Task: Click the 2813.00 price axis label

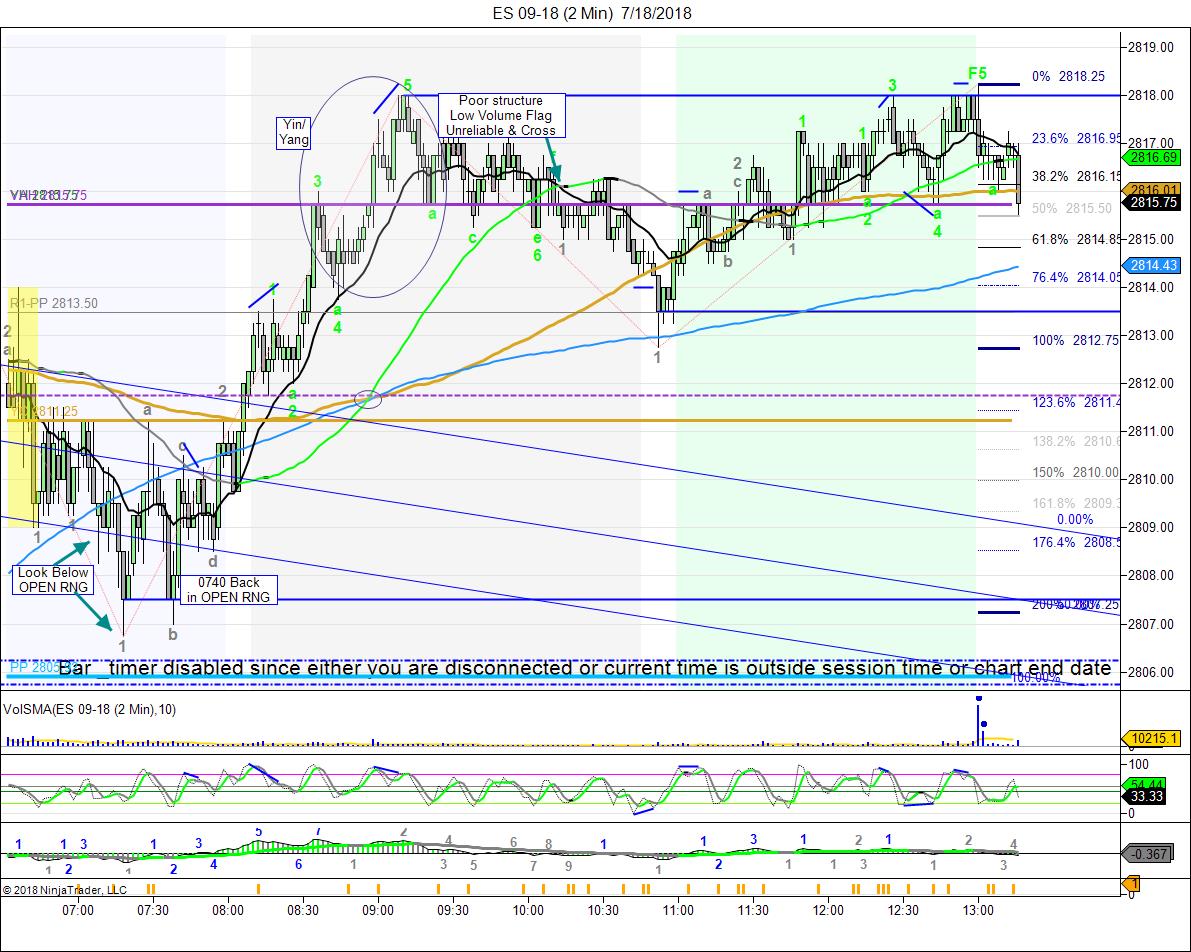Action: (1151, 335)
